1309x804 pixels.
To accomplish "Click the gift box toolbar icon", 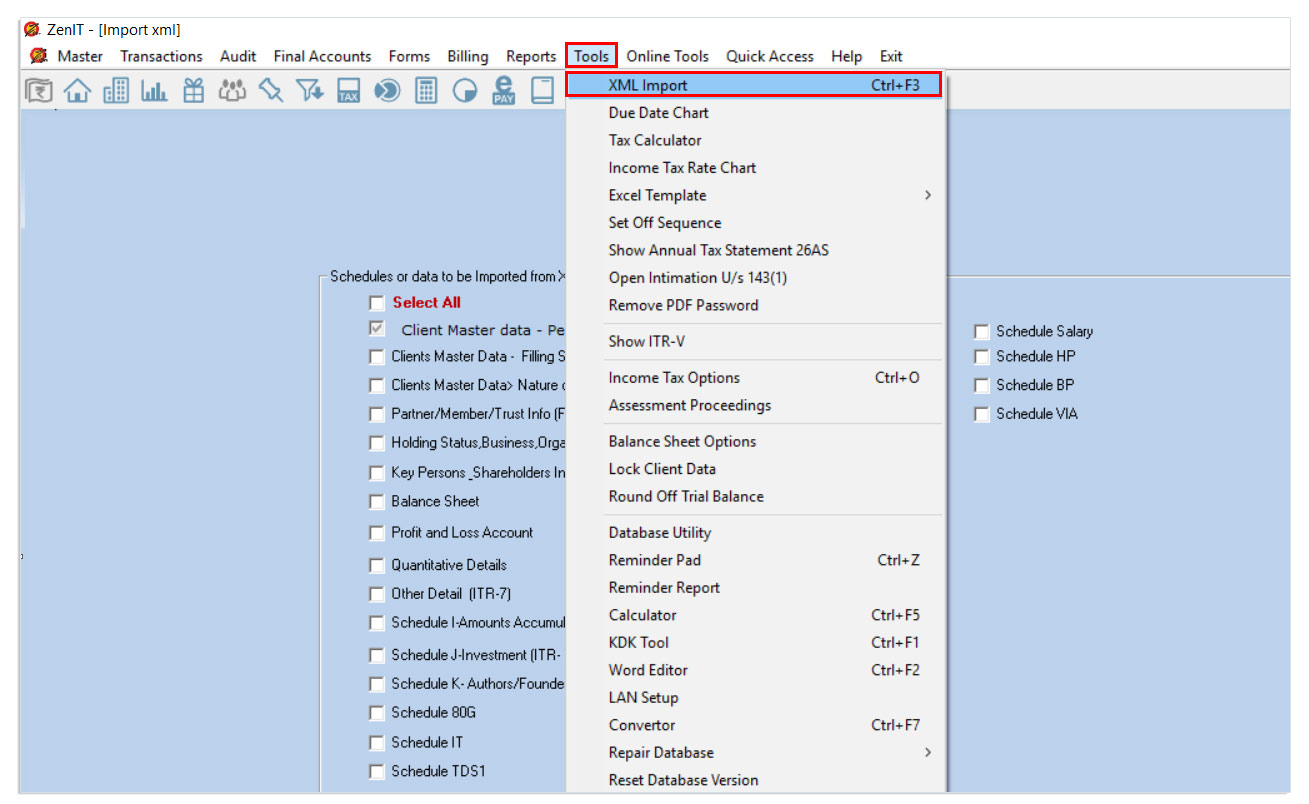I will click(193, 91).
